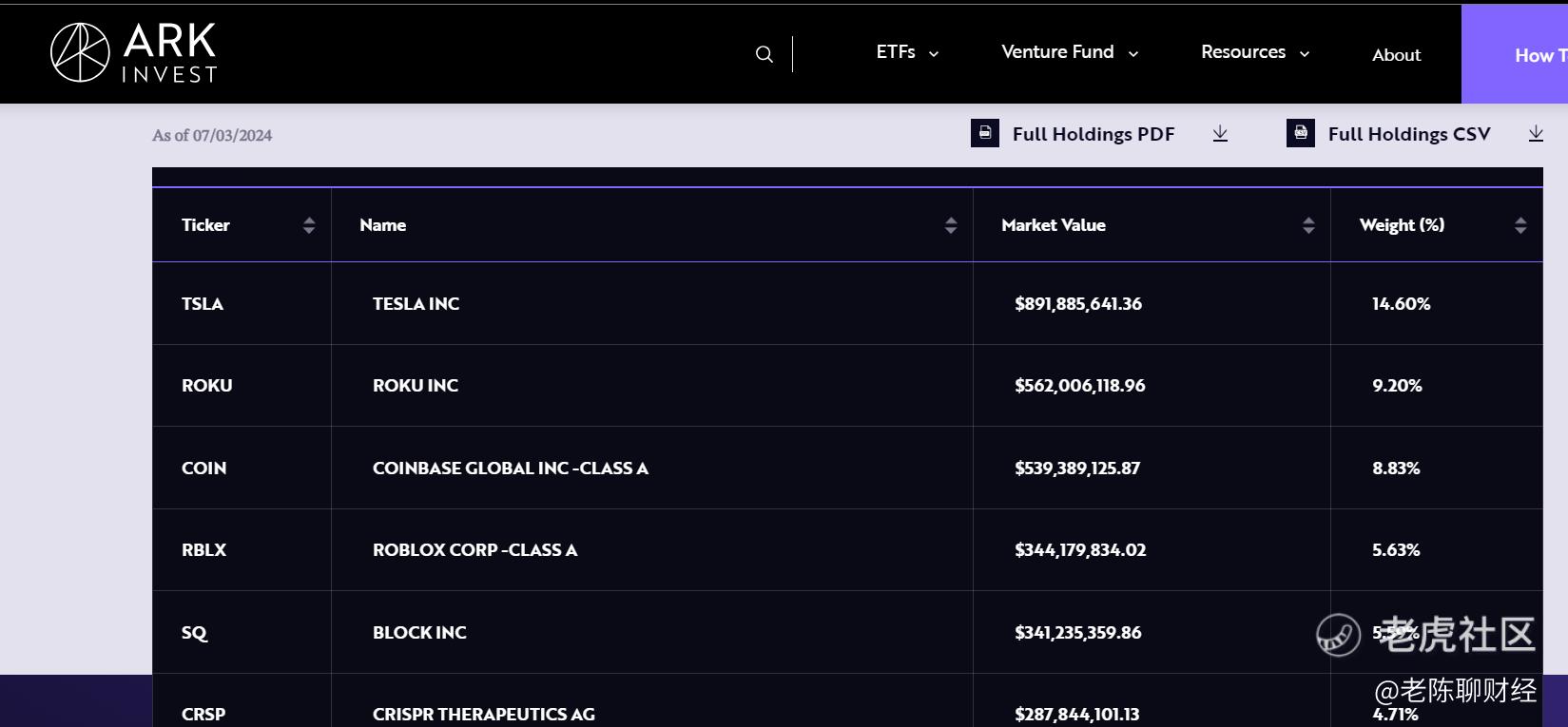Select the COINBASE GLOBAL INC row name
This screenshot has height=727, width=1568.
(x=511, y=469)
